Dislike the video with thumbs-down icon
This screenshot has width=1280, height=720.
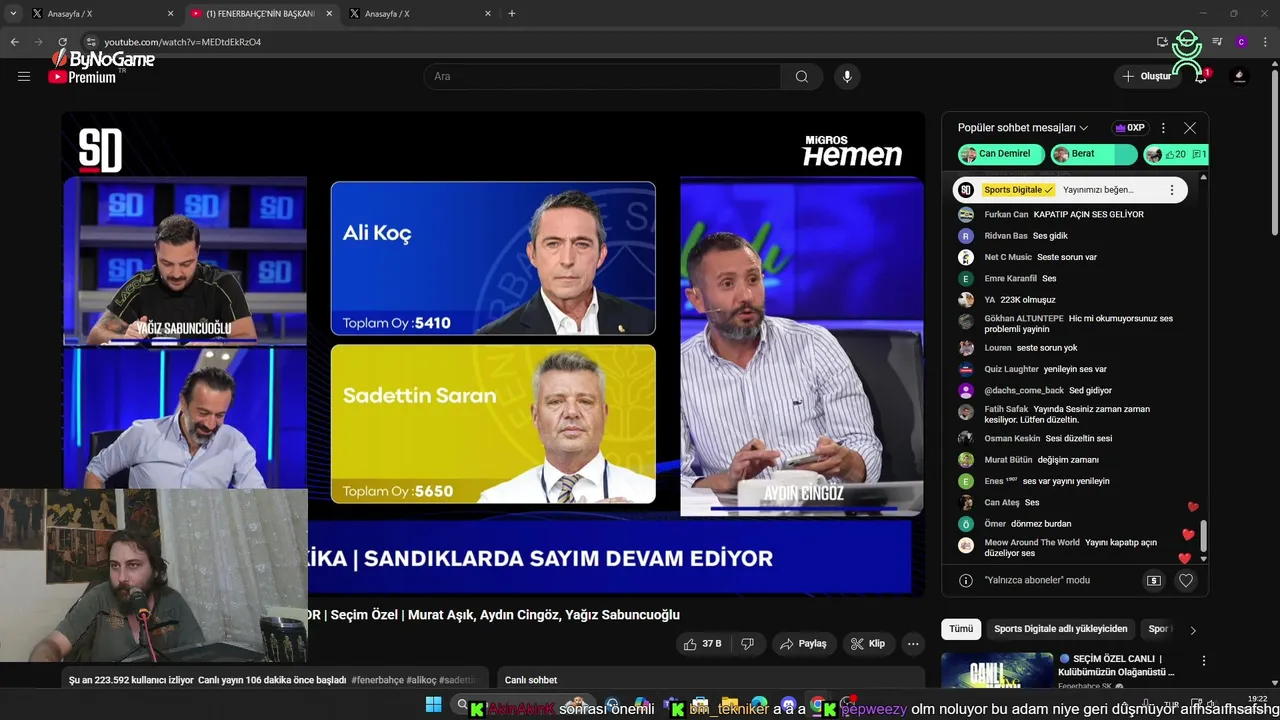(x=747, y=644)
